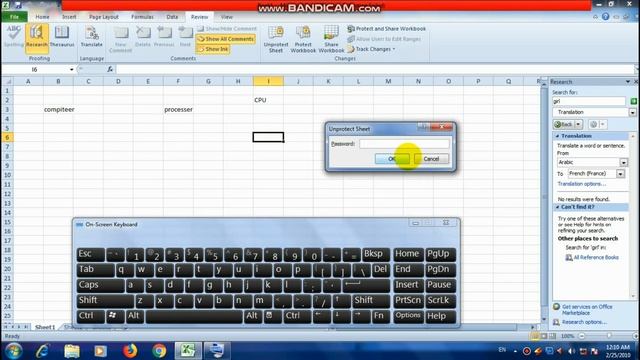Viewport: 640px width, 360px height.
Task: Switch to the Insert tab
Action: point(69,17)
